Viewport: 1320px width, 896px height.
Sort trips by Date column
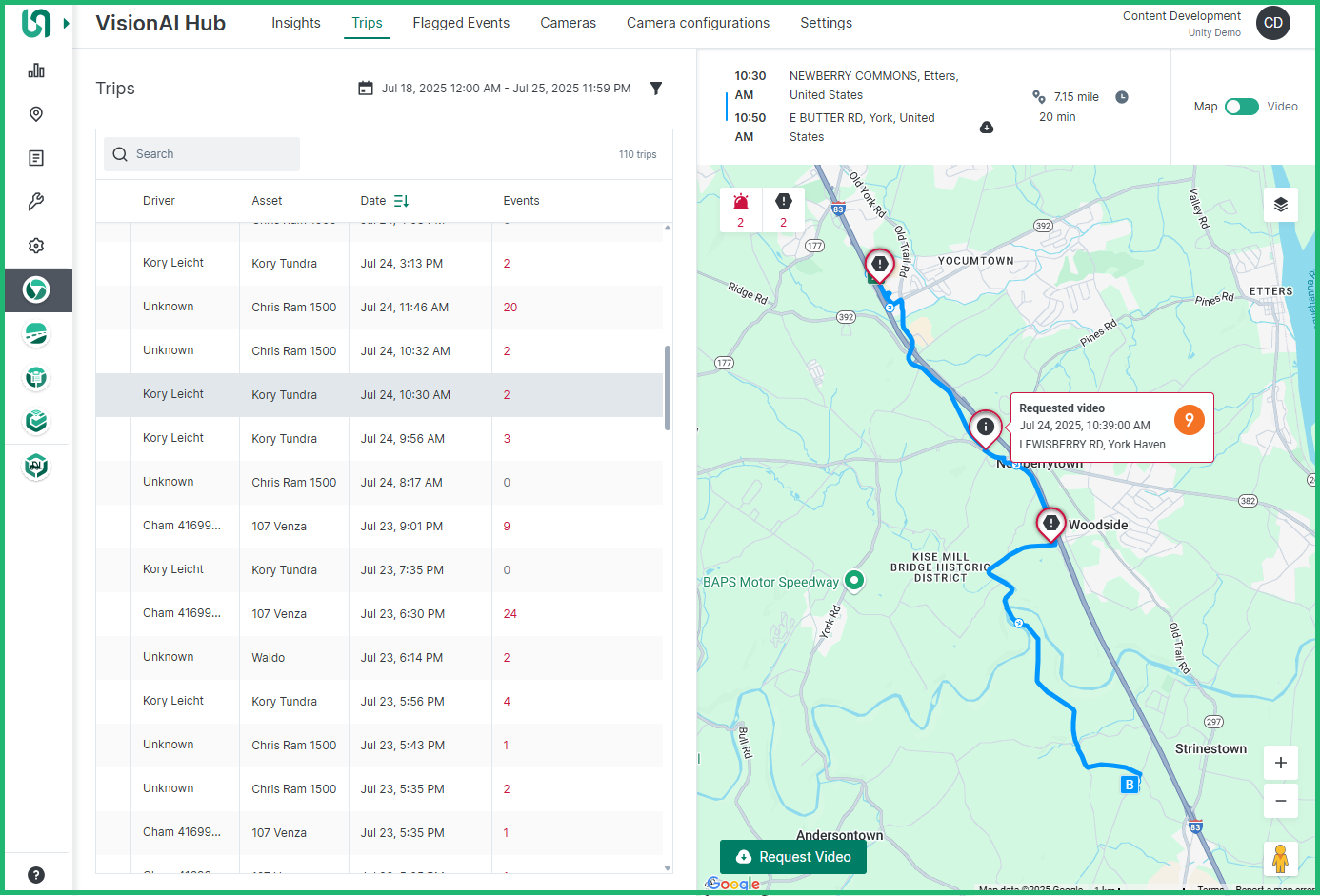pyautogui.click(x=401, y=201)
